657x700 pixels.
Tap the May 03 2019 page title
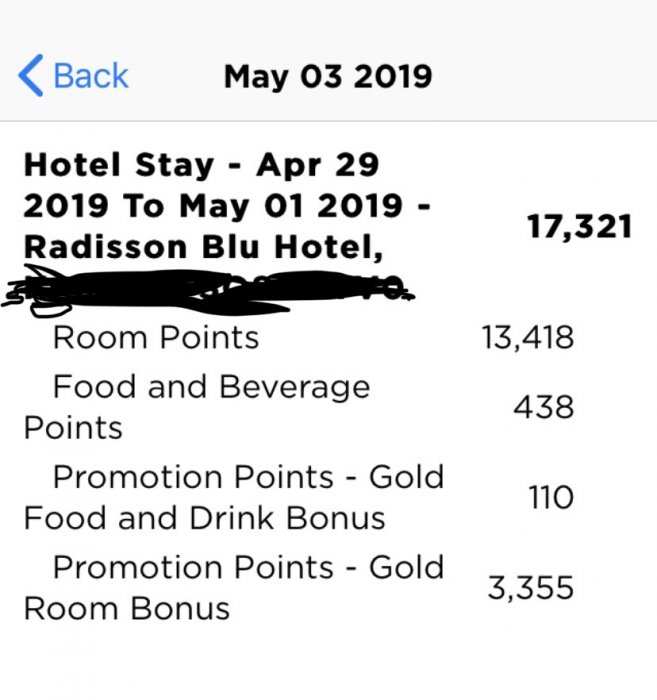328,76
